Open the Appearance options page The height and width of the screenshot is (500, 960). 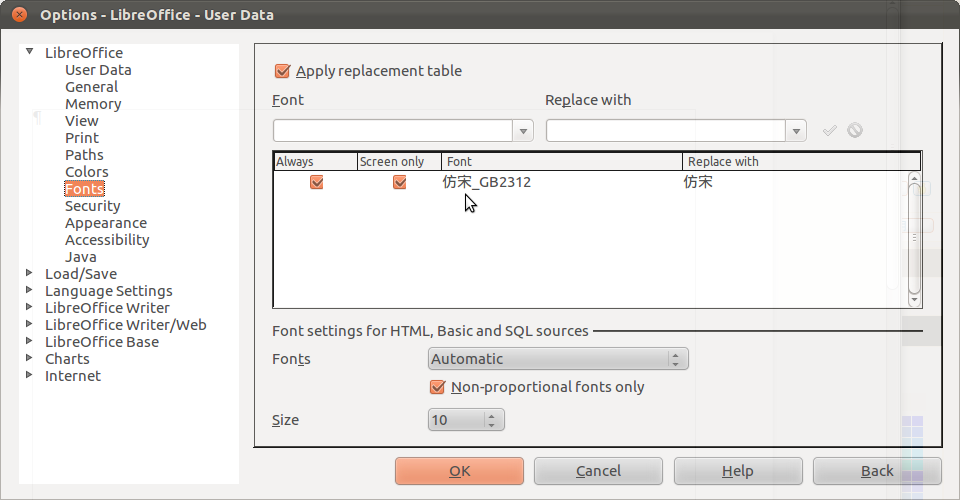pos(106,223)
